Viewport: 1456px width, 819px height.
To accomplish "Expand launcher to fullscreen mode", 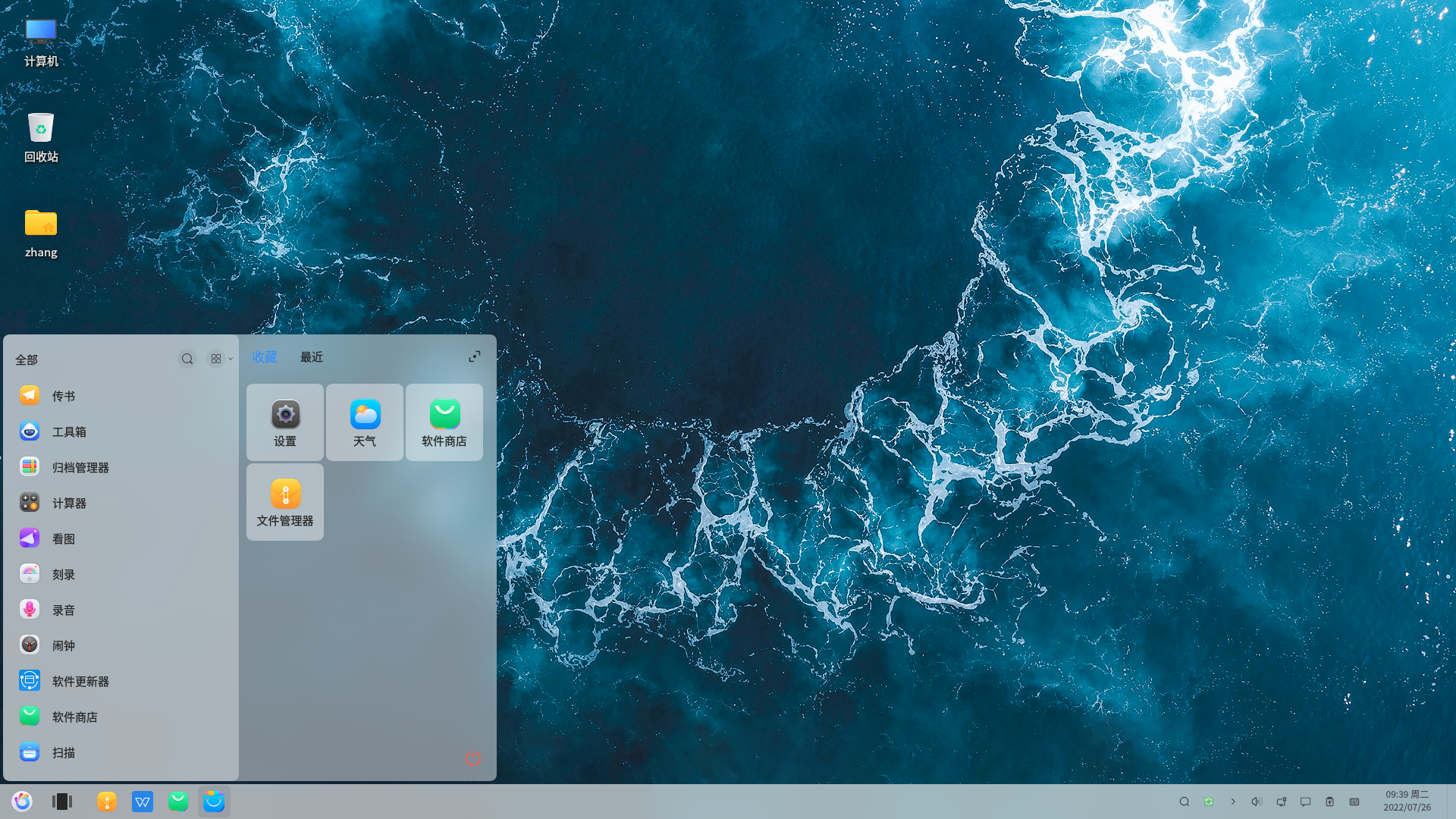I will pyautogui.click(x=475, y=356).
